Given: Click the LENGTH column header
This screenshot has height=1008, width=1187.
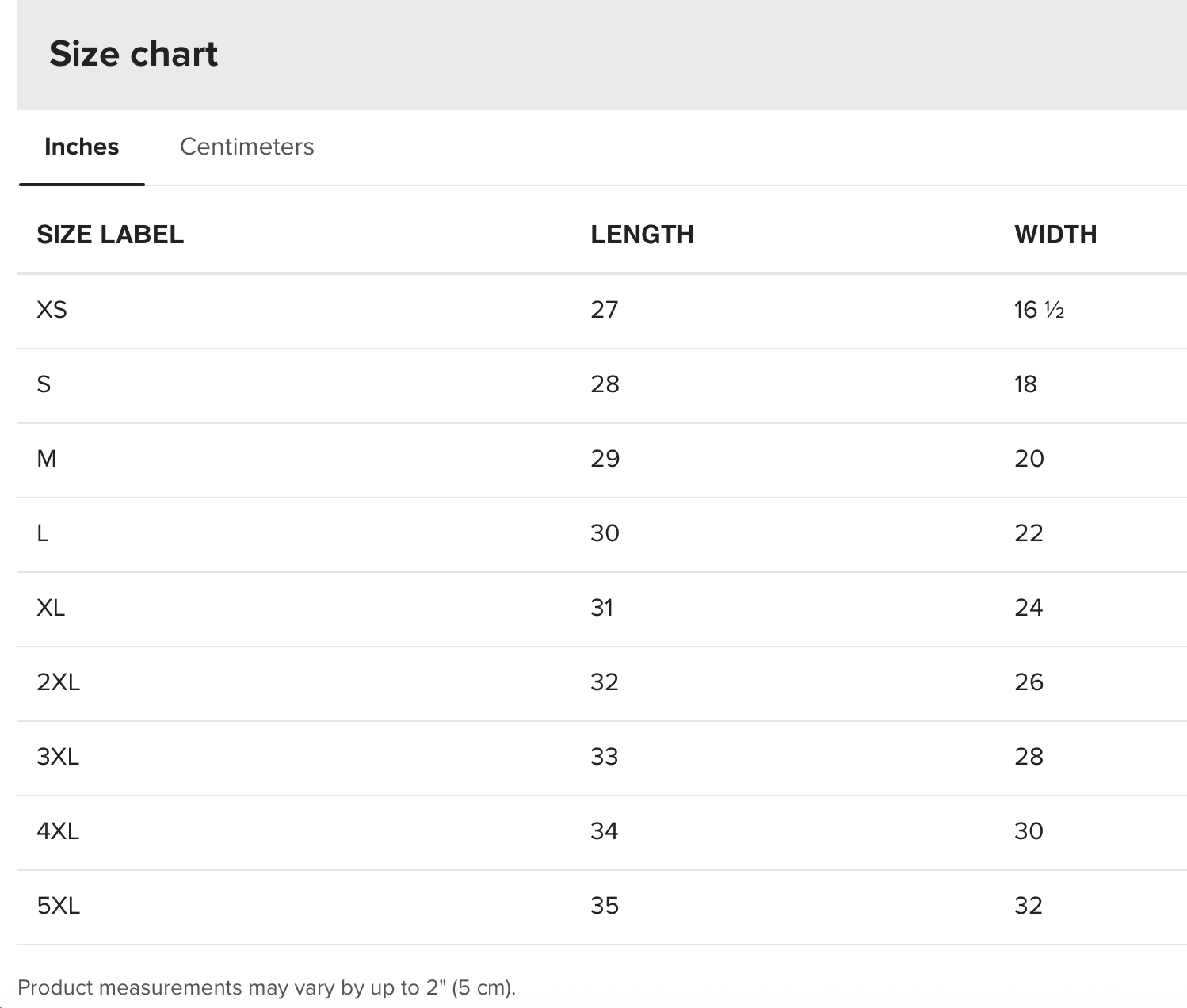Looking at the screenshot, I should click(642, 235).
